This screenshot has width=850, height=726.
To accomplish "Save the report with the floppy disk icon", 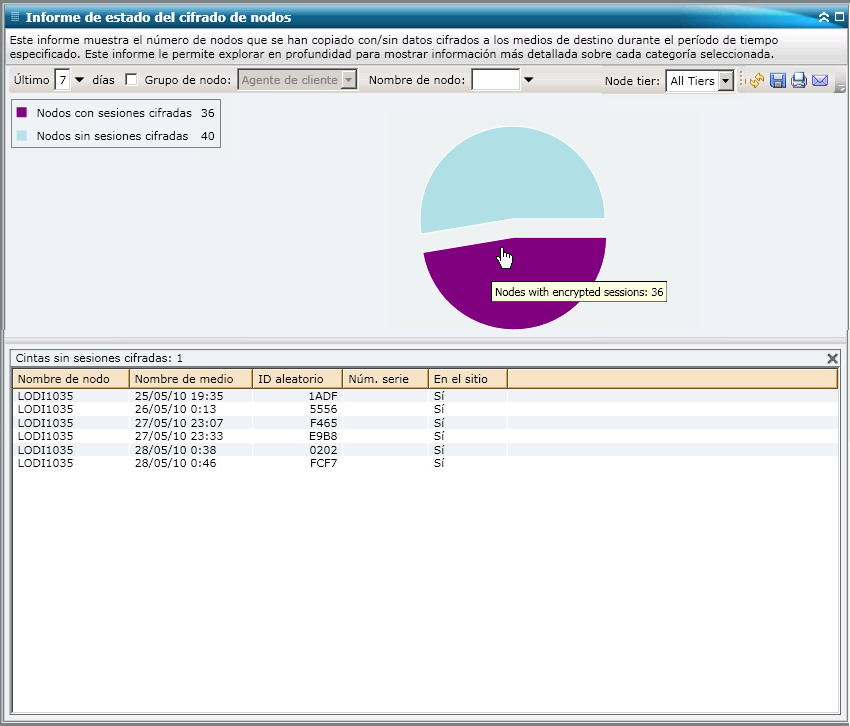I will (778, 81).
